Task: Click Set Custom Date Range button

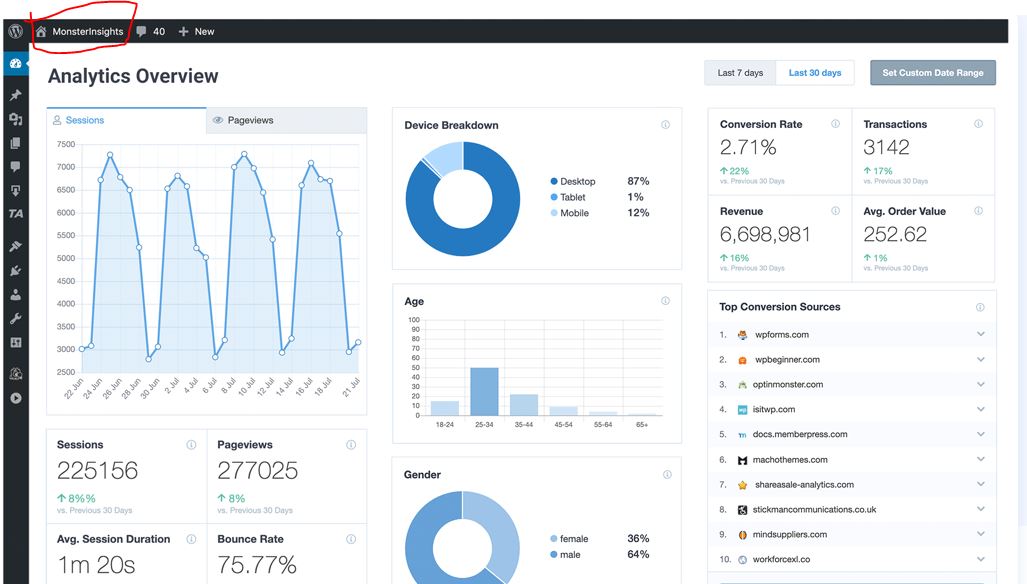Action: 933,73
